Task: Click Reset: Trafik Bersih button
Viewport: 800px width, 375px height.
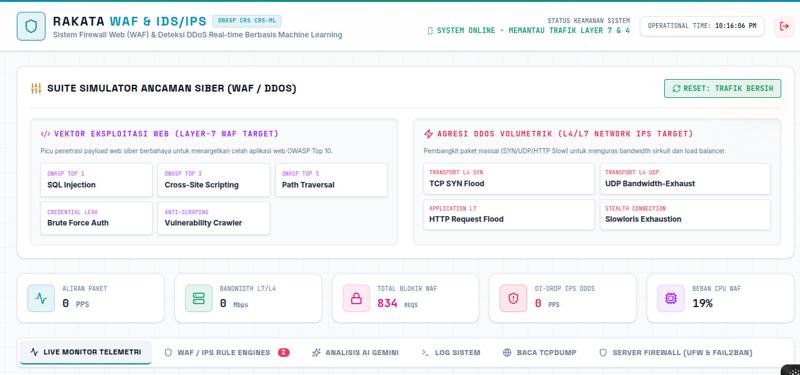Action: 722,88
